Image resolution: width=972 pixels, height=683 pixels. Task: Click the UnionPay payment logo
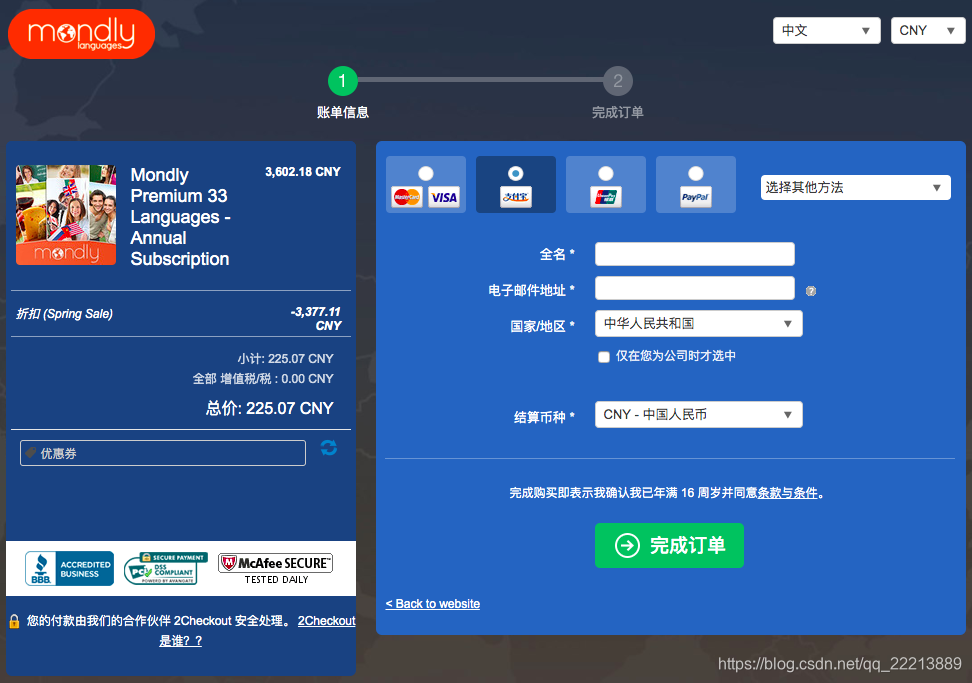606,197
